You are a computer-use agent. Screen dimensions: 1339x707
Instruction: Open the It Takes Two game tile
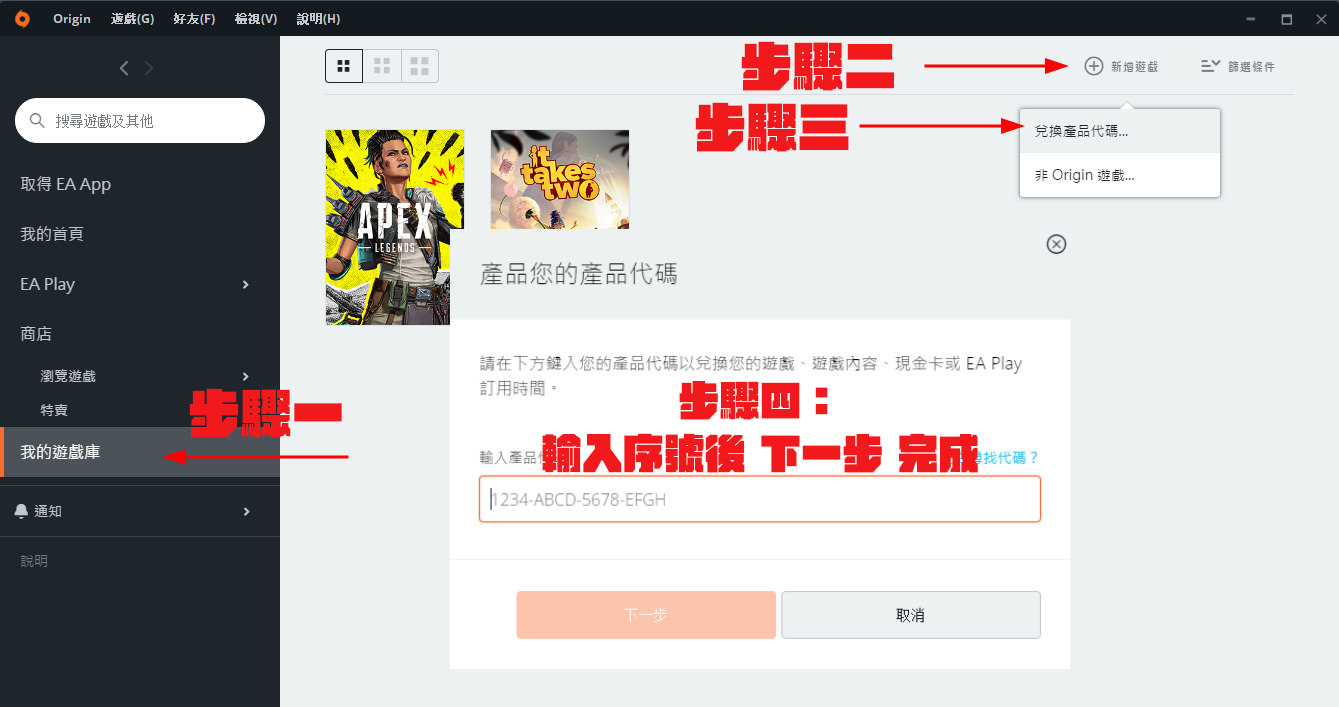[x=560, y=180]
